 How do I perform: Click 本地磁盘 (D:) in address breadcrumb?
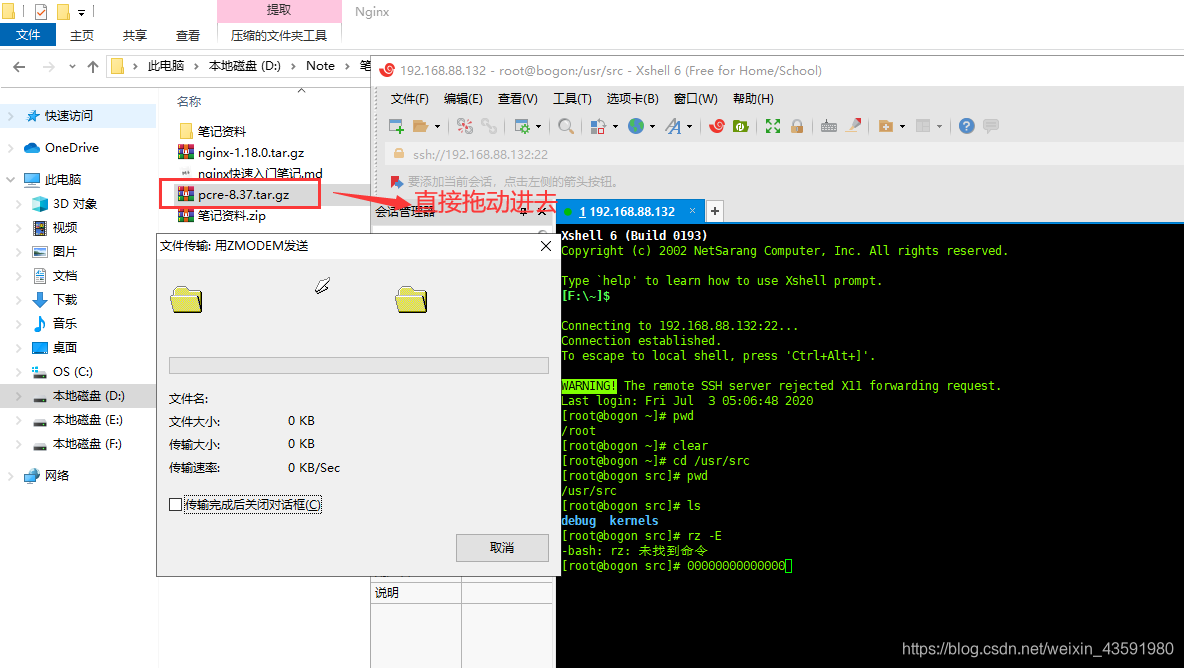(245, 66)
